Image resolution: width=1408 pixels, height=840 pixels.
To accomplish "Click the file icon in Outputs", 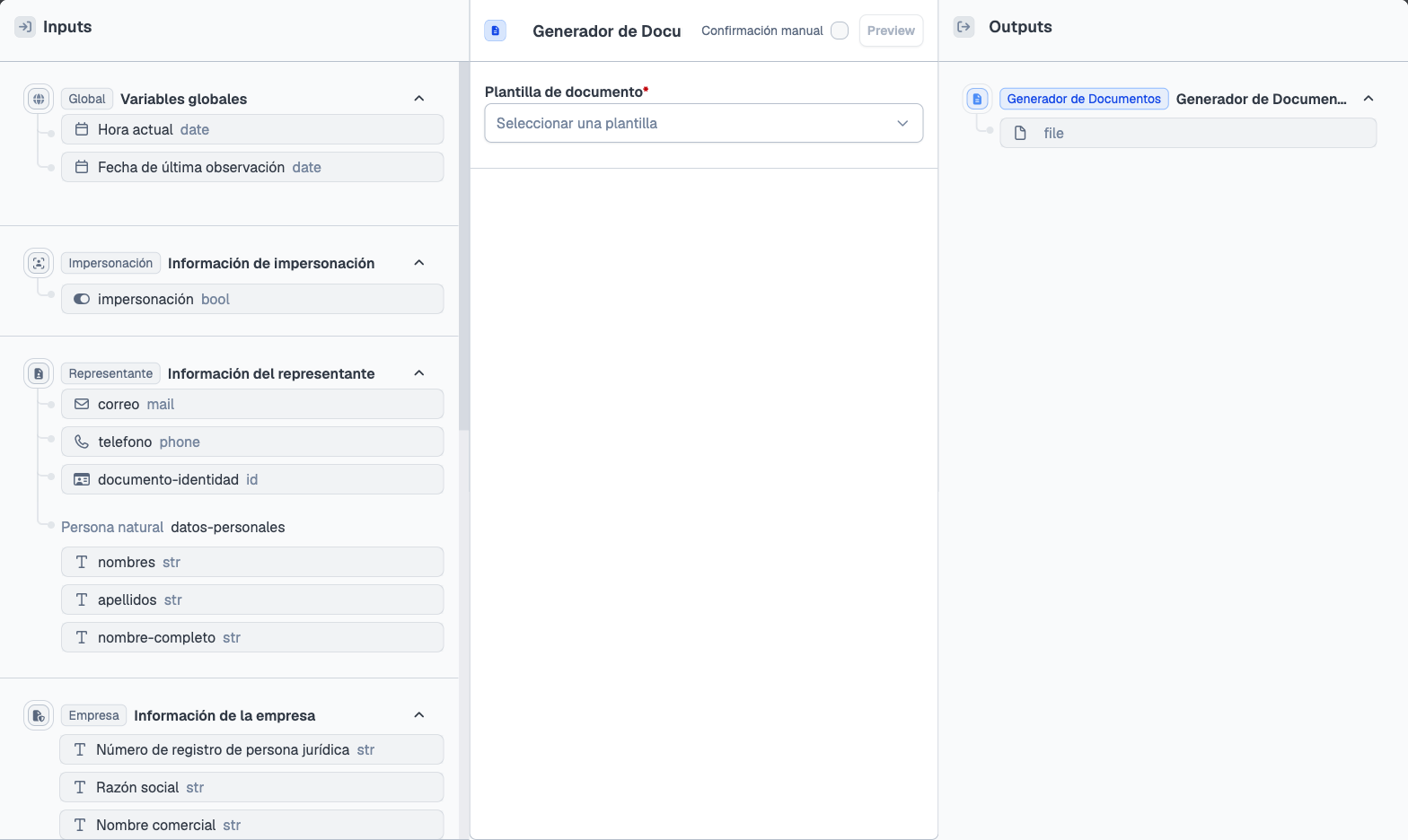I will (x=1020, y=133).
